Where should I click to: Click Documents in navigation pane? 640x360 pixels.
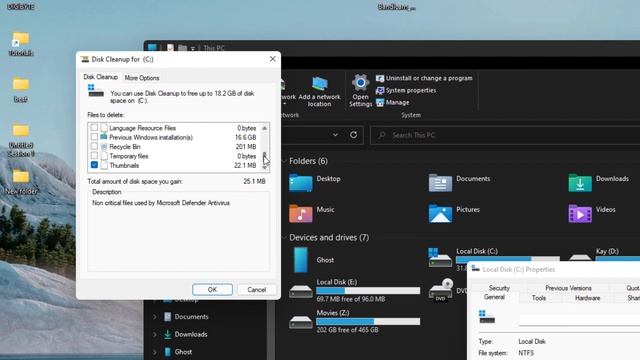[191, 317]
